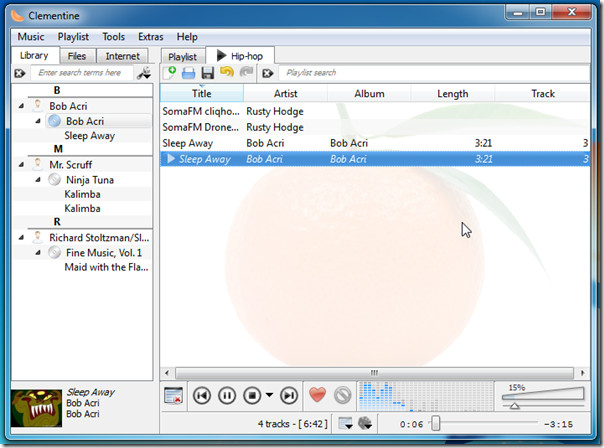Sort by Length column header

click(453, 94)
